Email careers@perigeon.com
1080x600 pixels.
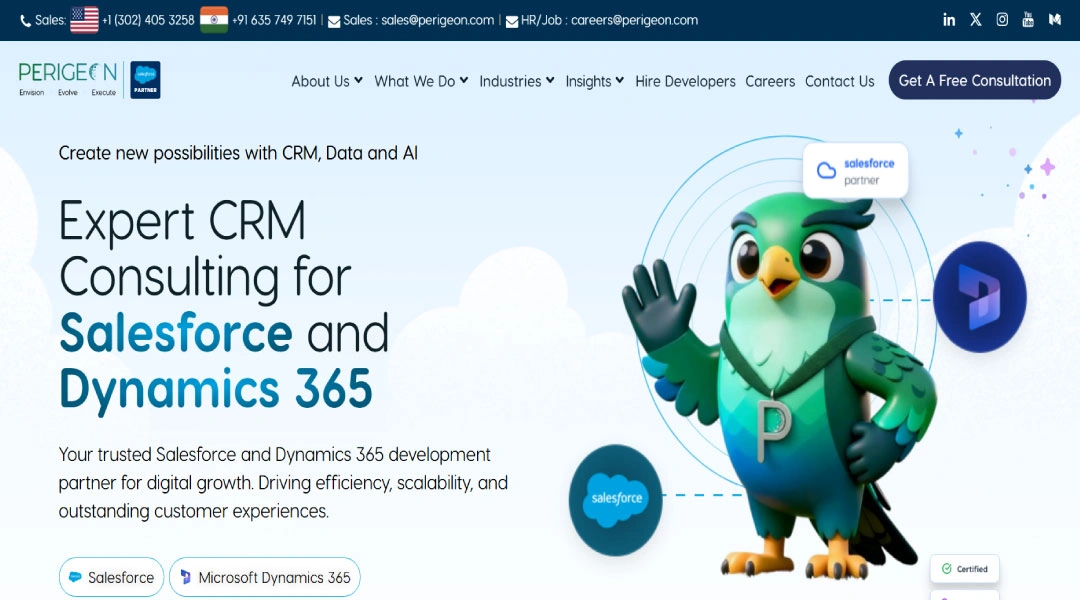point(634,20)
